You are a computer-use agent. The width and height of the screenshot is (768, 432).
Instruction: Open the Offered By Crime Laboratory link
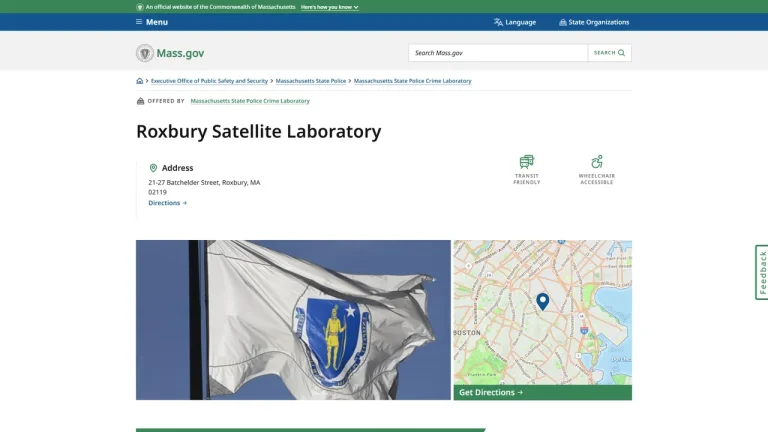250,101
